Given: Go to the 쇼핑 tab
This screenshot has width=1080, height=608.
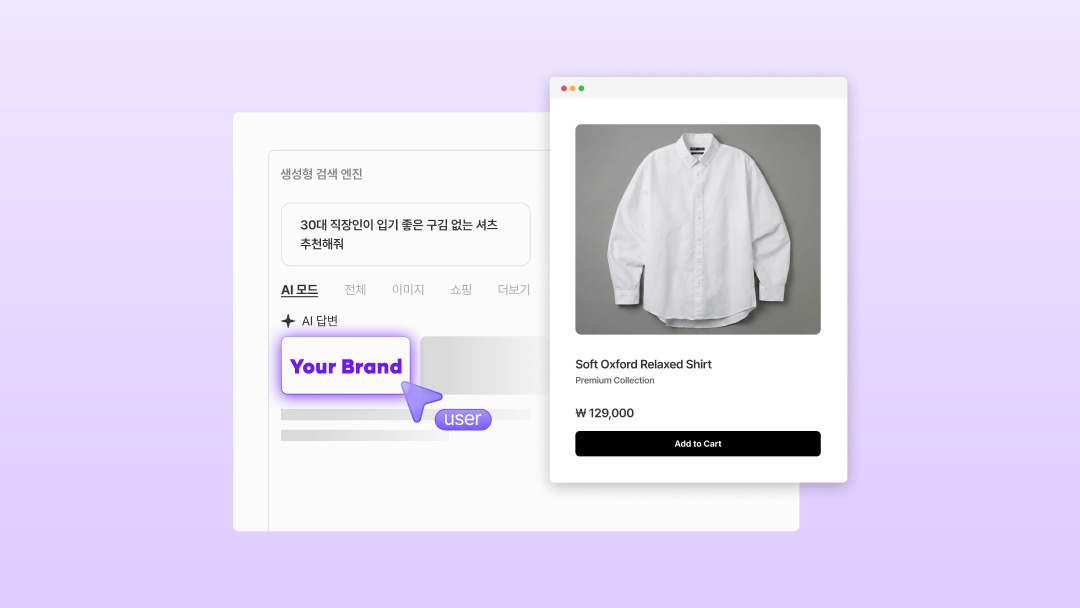Looking at the screenshot, I should point(461,290).
